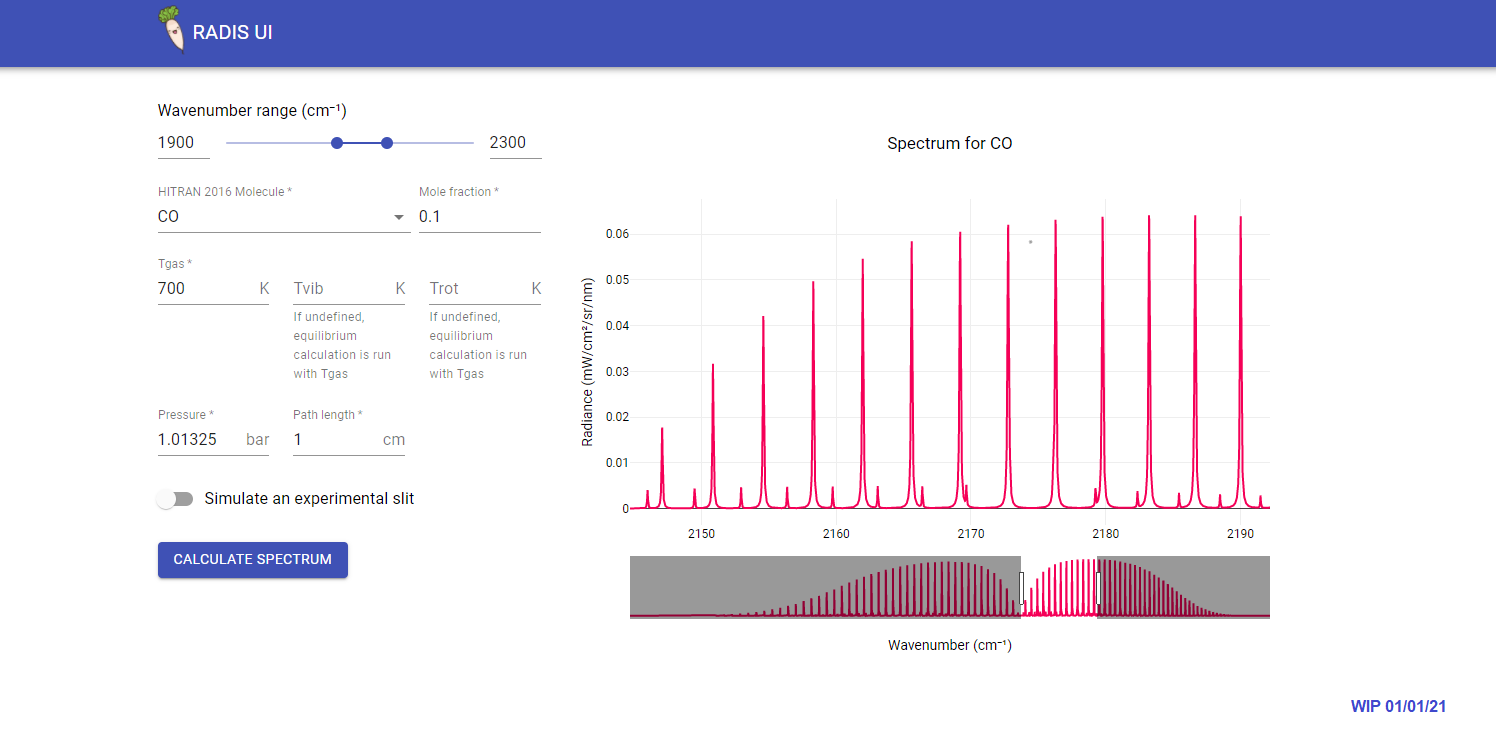Click the Mole fraction input field

480,216
